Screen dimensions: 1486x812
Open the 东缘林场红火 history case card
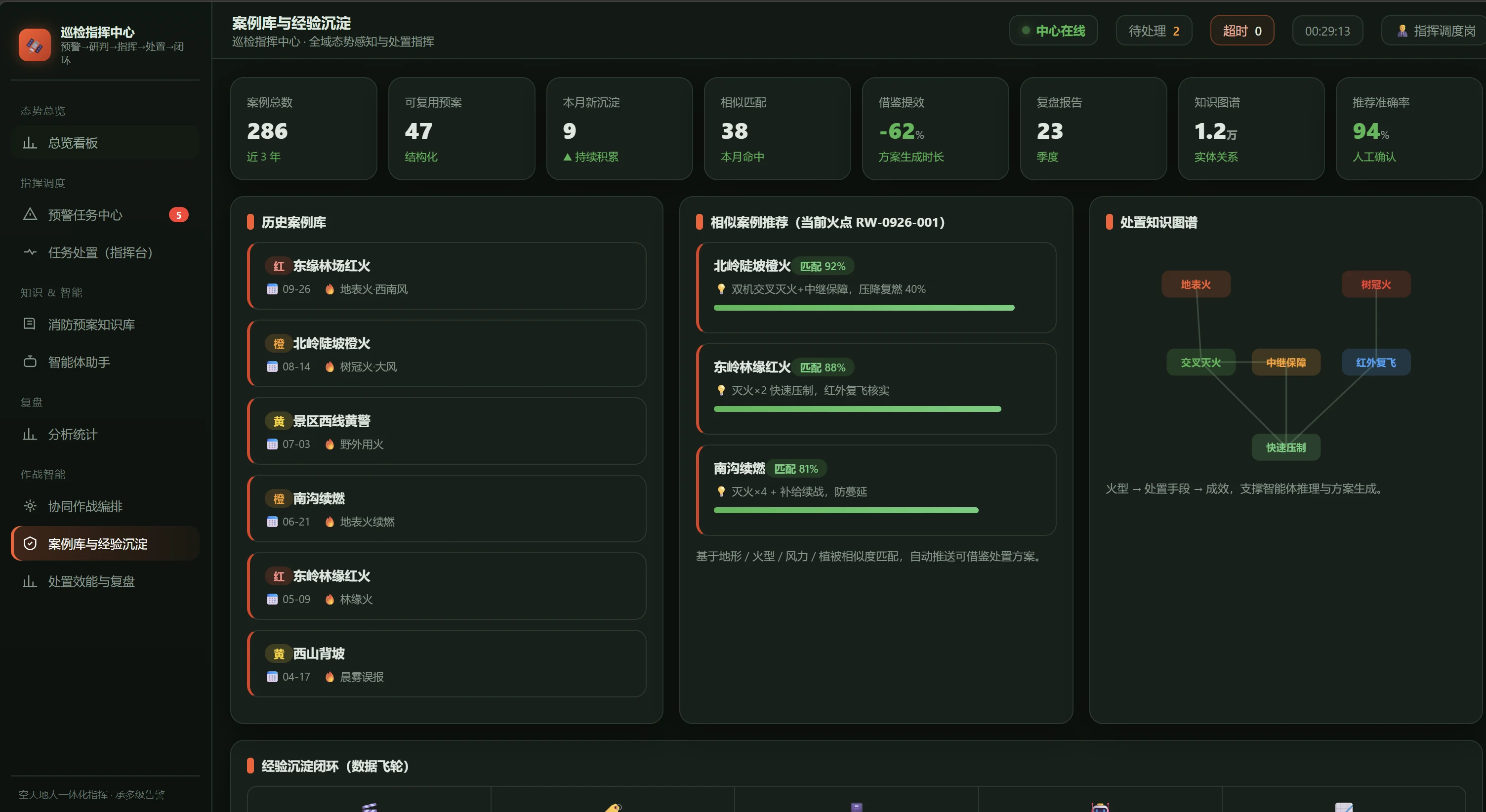coord(447,276)
